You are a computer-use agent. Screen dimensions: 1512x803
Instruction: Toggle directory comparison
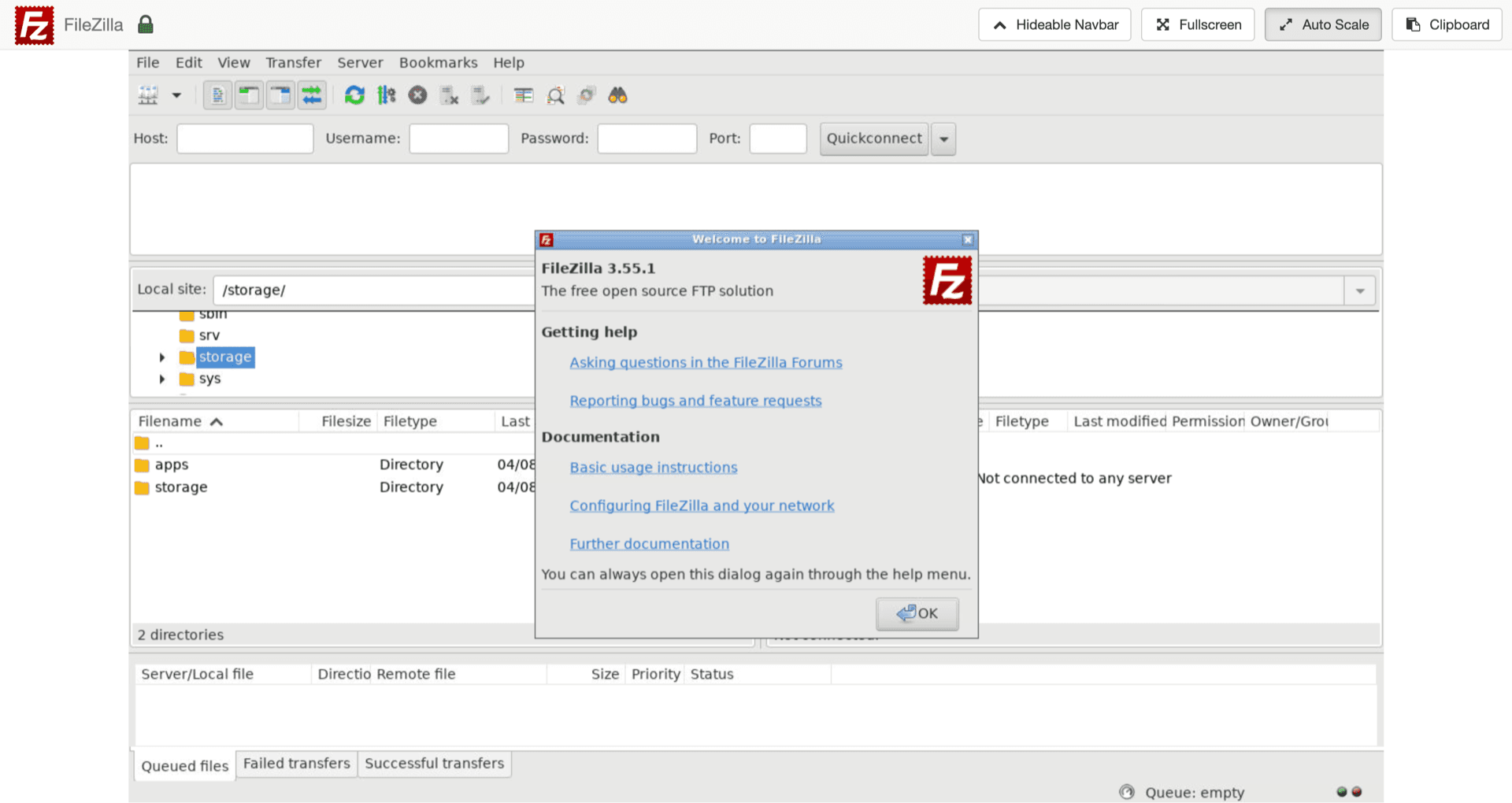coord(555,95)
